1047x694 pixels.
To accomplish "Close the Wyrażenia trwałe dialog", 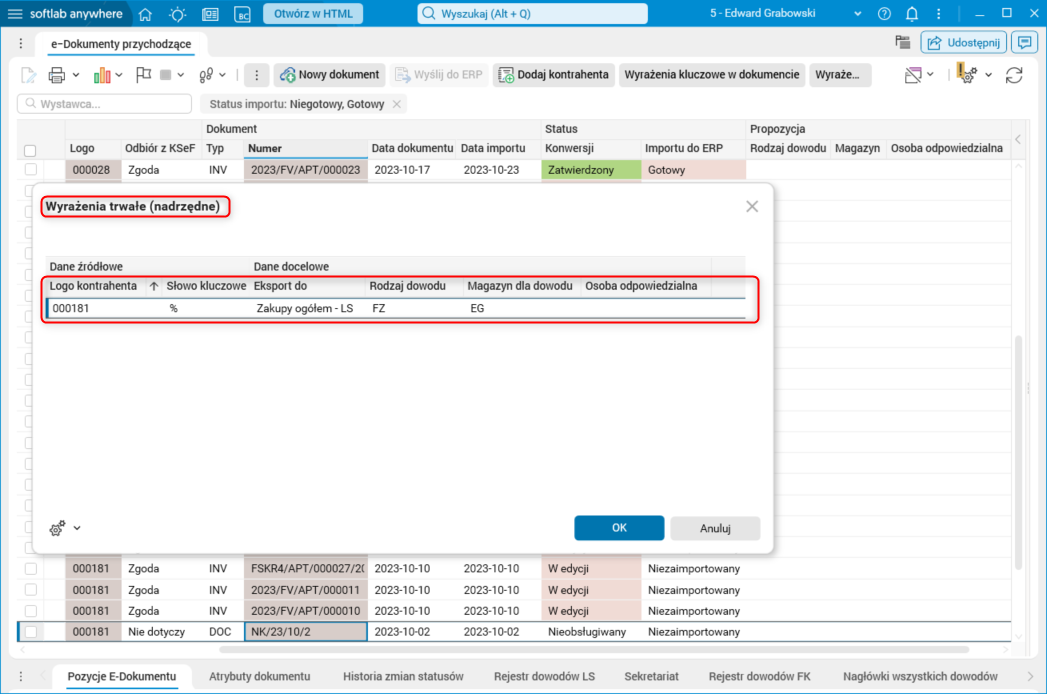I will pyautogui.click(x=752, y=206).
